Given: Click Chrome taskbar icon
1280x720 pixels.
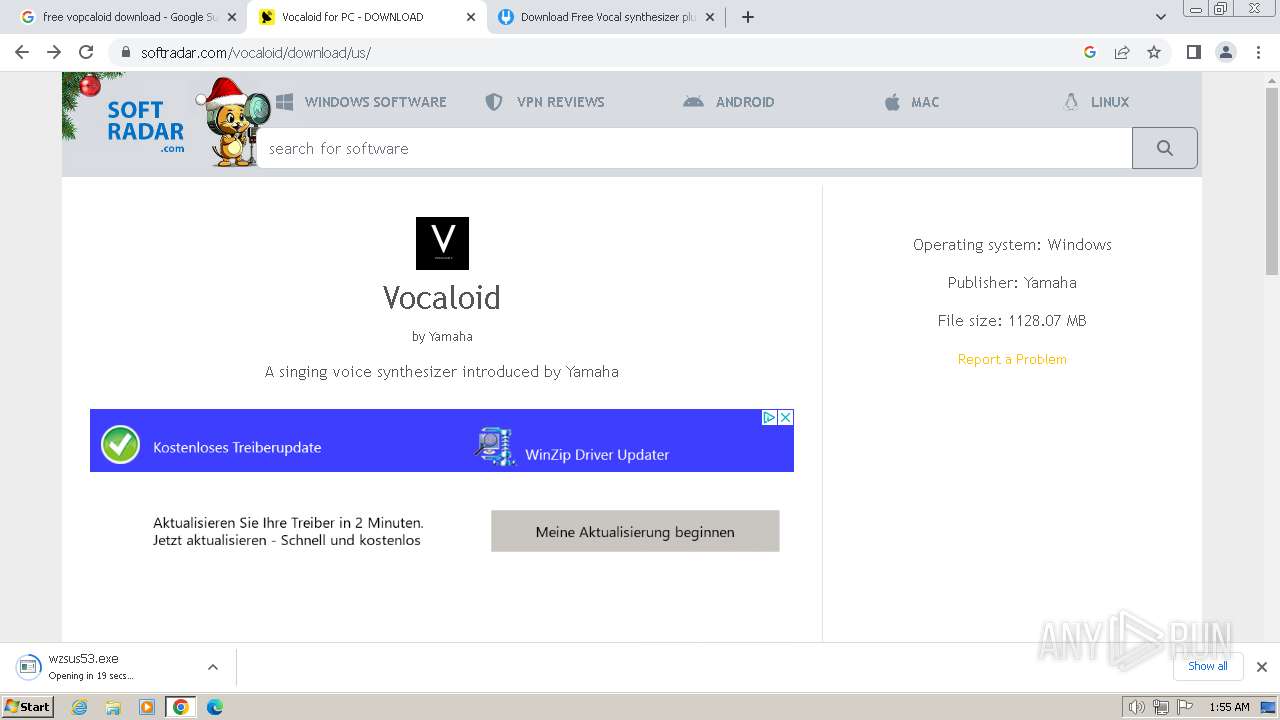Looking at the screenshot, I should (x=181, y=707).
